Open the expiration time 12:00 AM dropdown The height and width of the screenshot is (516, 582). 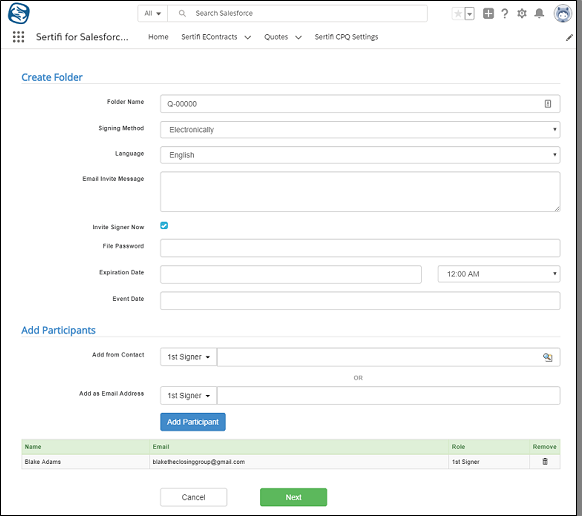[x=499, y=274]
